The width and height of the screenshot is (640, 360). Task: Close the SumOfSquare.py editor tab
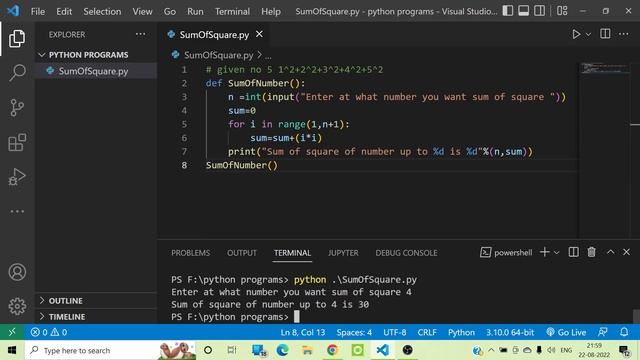pos(259,34)
